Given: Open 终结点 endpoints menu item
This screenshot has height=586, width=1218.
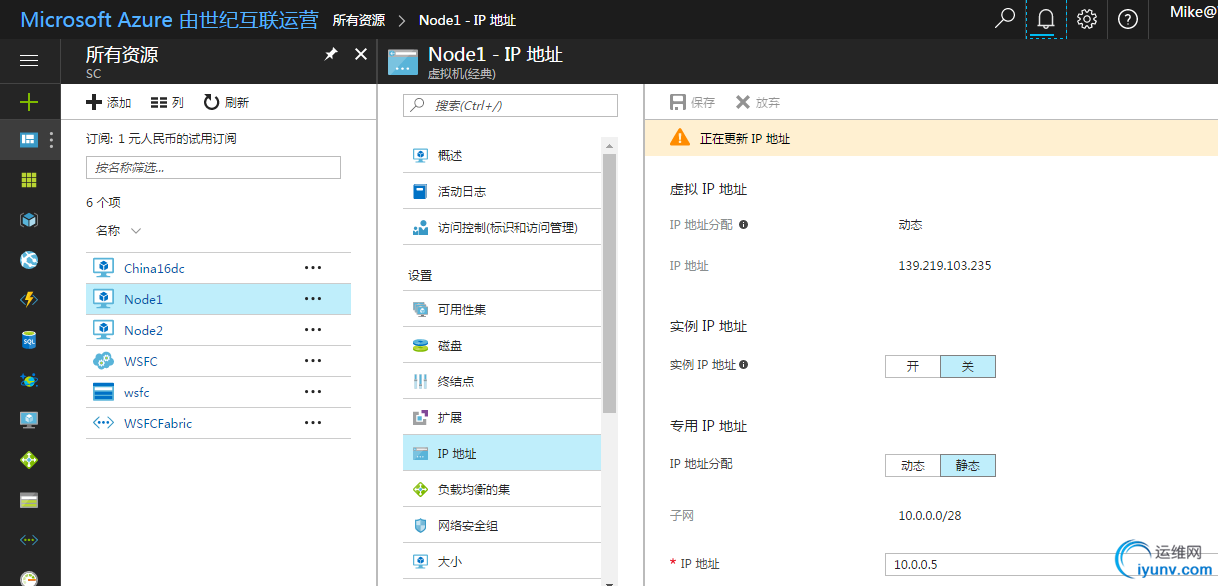Looking at the screenshot, I should click(x=502, y=381).
